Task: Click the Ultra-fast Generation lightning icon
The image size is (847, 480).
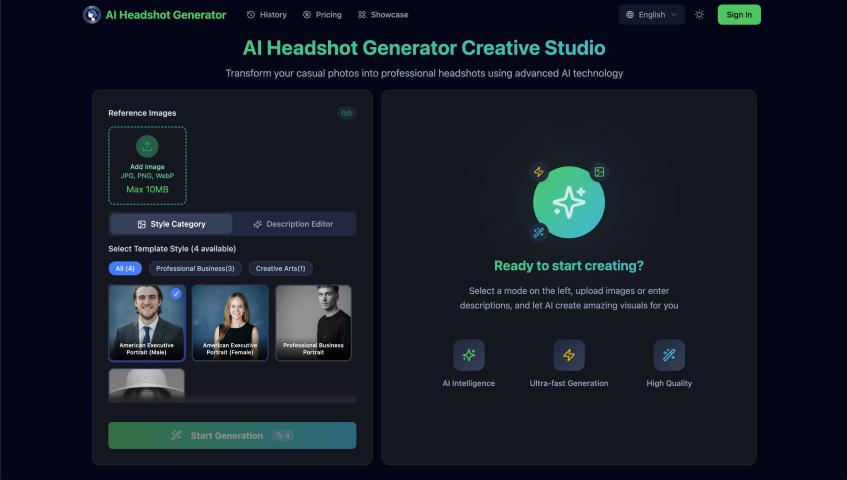Action: [569, 355]
